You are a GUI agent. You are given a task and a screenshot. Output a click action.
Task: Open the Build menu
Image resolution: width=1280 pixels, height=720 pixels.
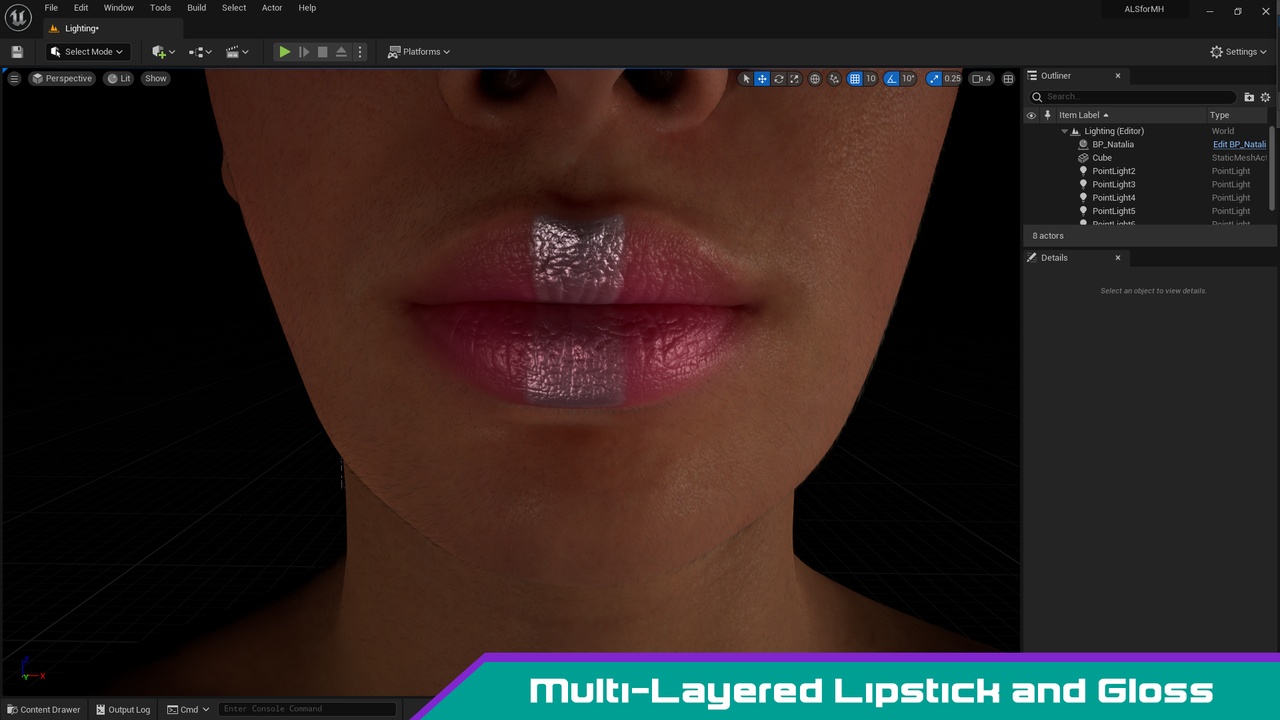point(196,8)
